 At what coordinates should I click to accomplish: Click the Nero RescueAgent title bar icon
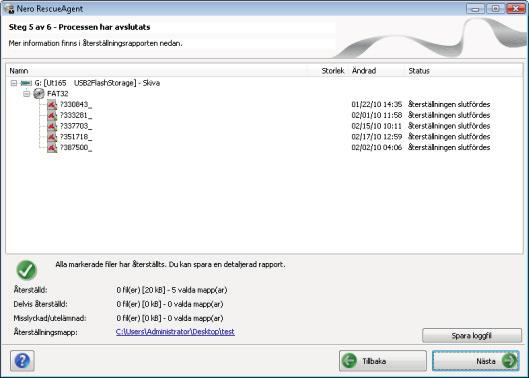(x=8, y=8)
